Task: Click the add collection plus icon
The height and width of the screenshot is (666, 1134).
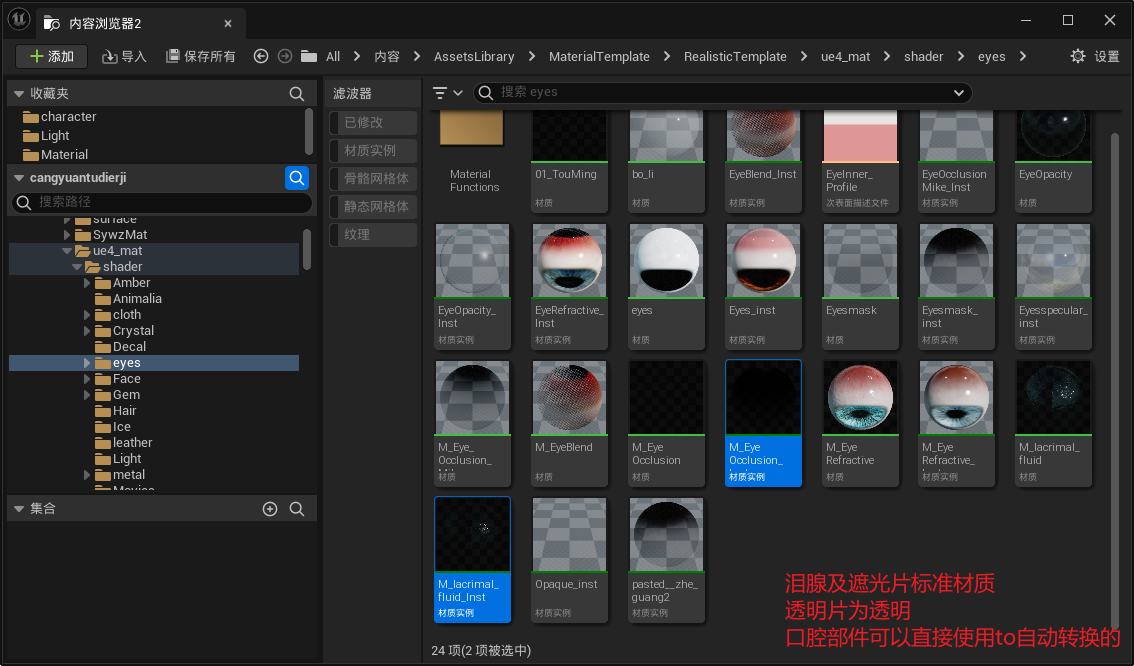Action: coord(270,509)
